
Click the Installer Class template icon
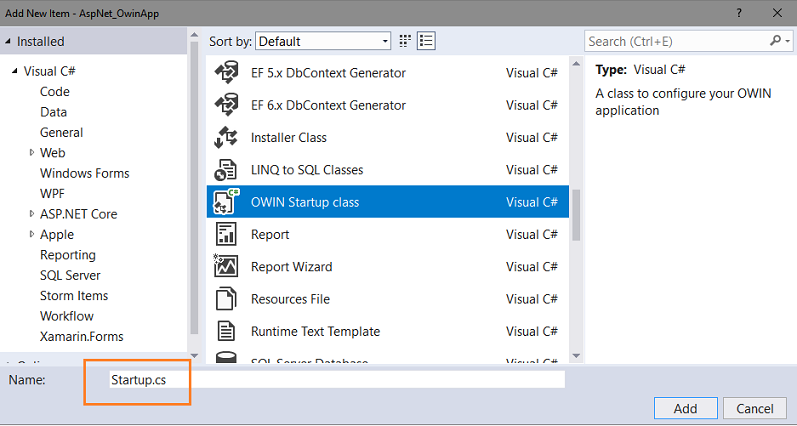click(x=227, y=138)
